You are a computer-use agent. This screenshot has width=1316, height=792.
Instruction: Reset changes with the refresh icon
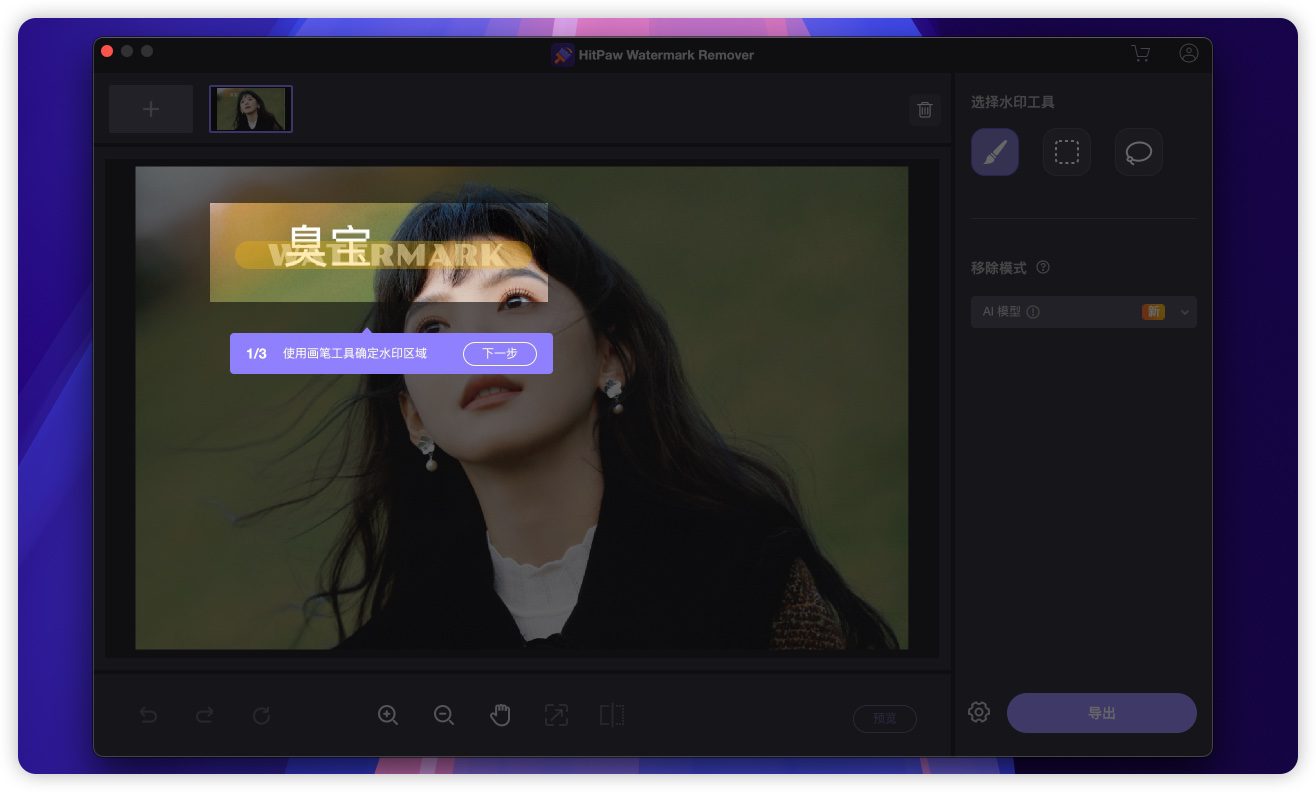(x=261, y=715)
